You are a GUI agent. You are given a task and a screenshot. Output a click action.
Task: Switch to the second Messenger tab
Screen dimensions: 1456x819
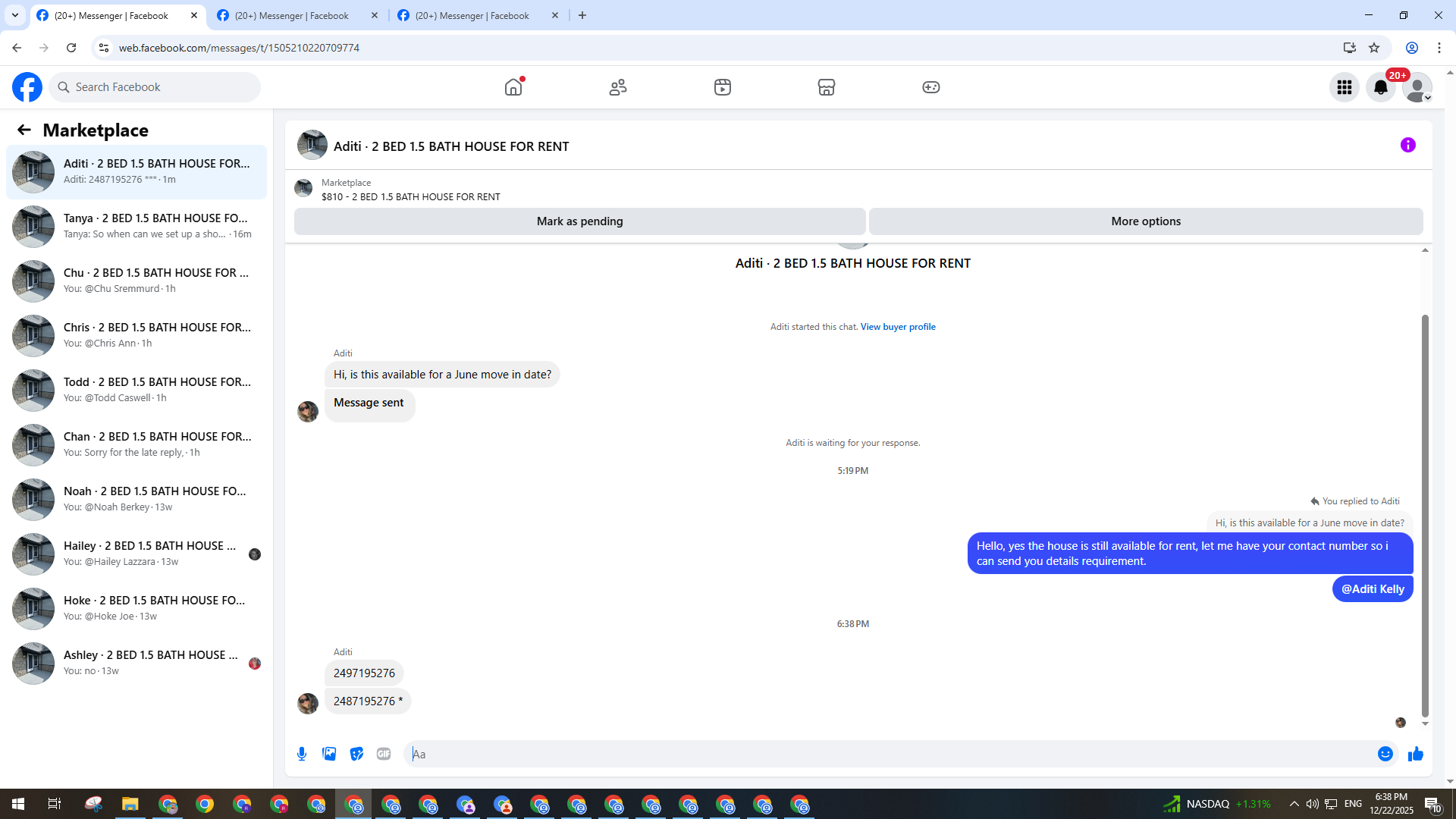(x=292, y=15)
